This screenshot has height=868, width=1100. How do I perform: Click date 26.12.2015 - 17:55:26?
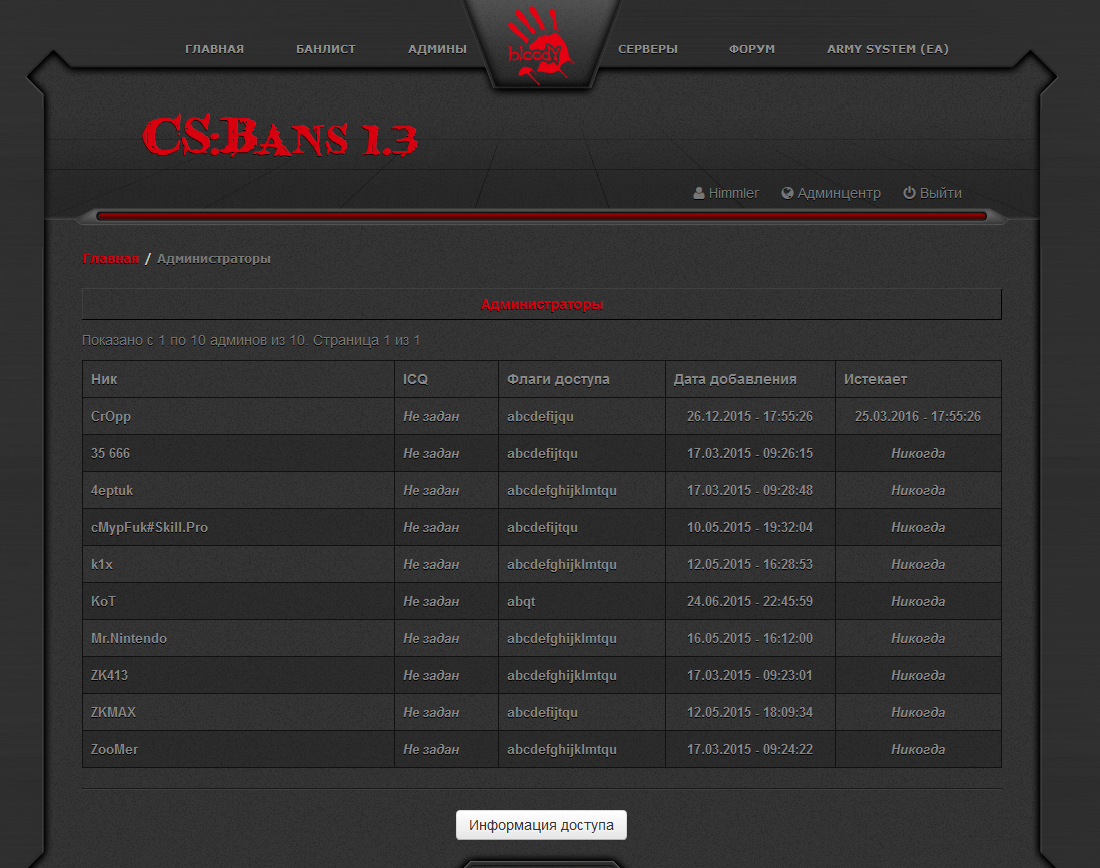coord(750,416)
